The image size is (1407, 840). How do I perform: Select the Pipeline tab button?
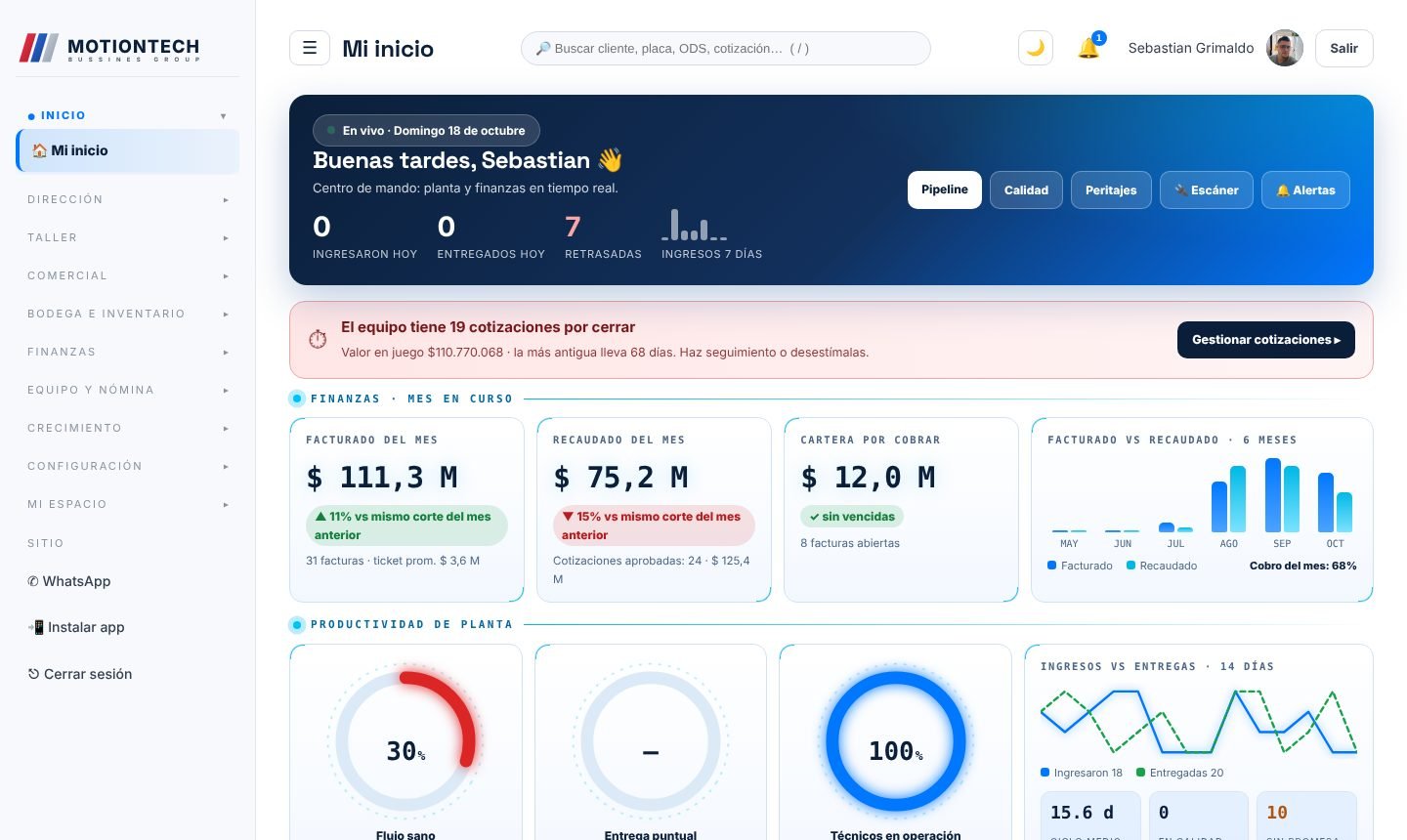945,189
